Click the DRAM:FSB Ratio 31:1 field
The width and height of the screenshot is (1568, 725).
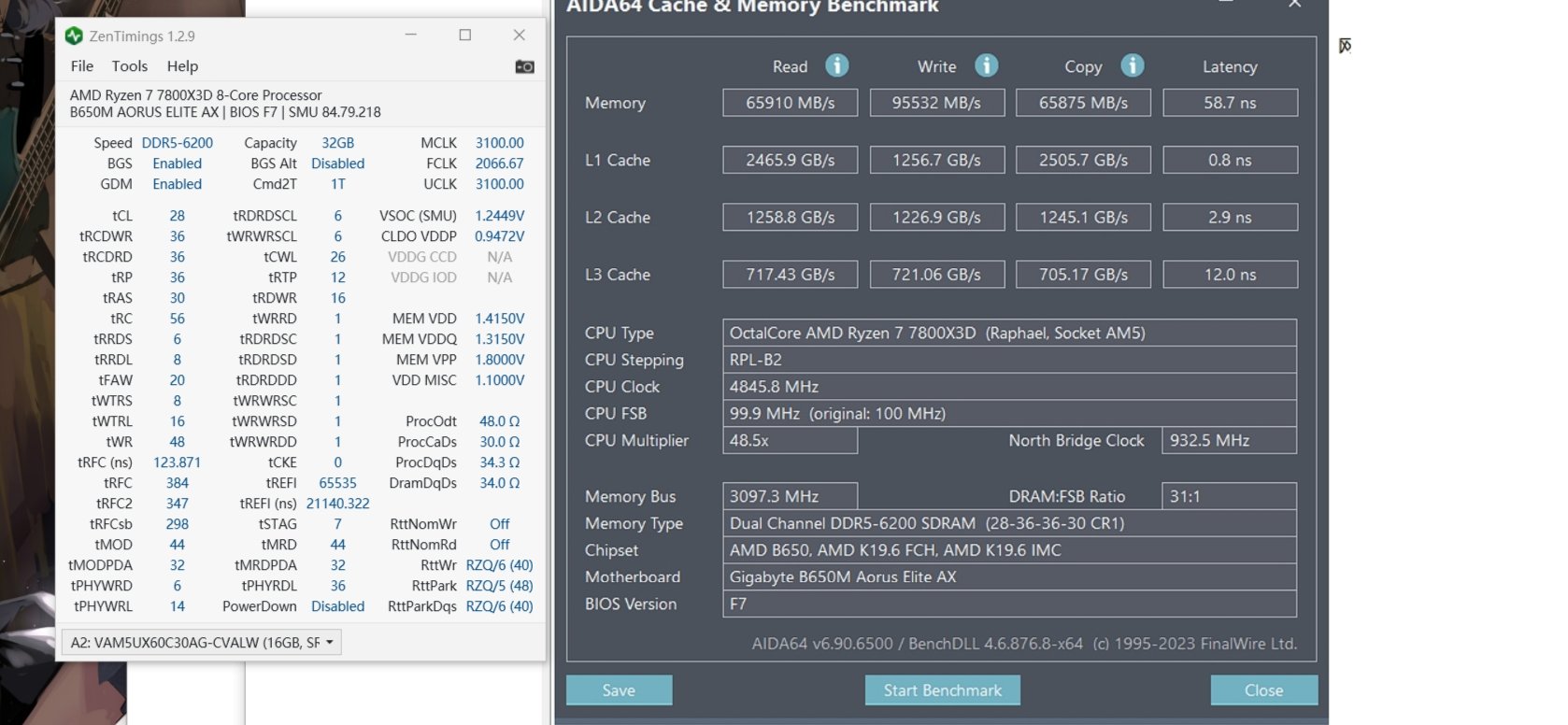1229,496
